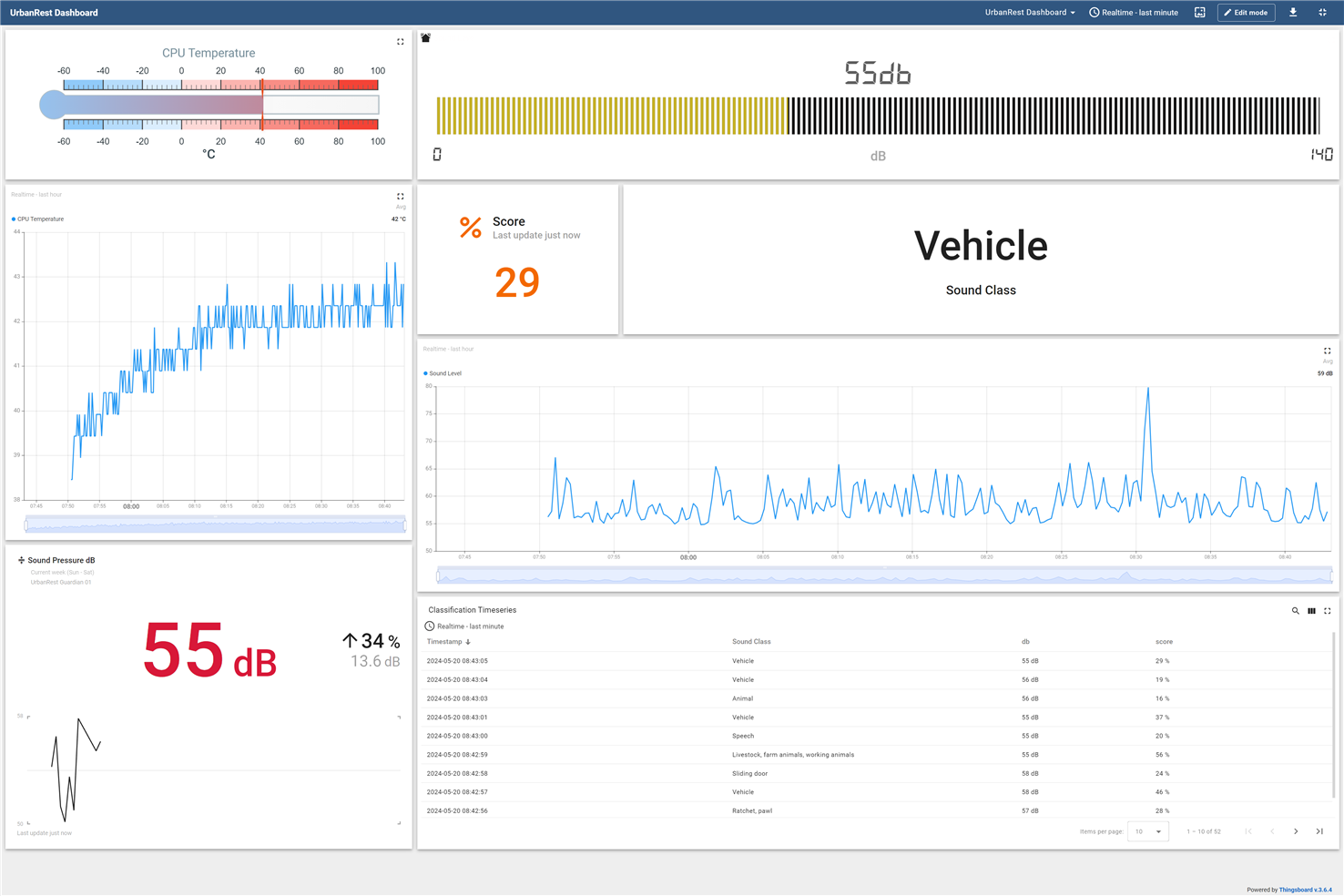Select the row timestamped 2024-05-20 08:43:01
Viewport: 1344px width, 896px height.
(876, 718)
